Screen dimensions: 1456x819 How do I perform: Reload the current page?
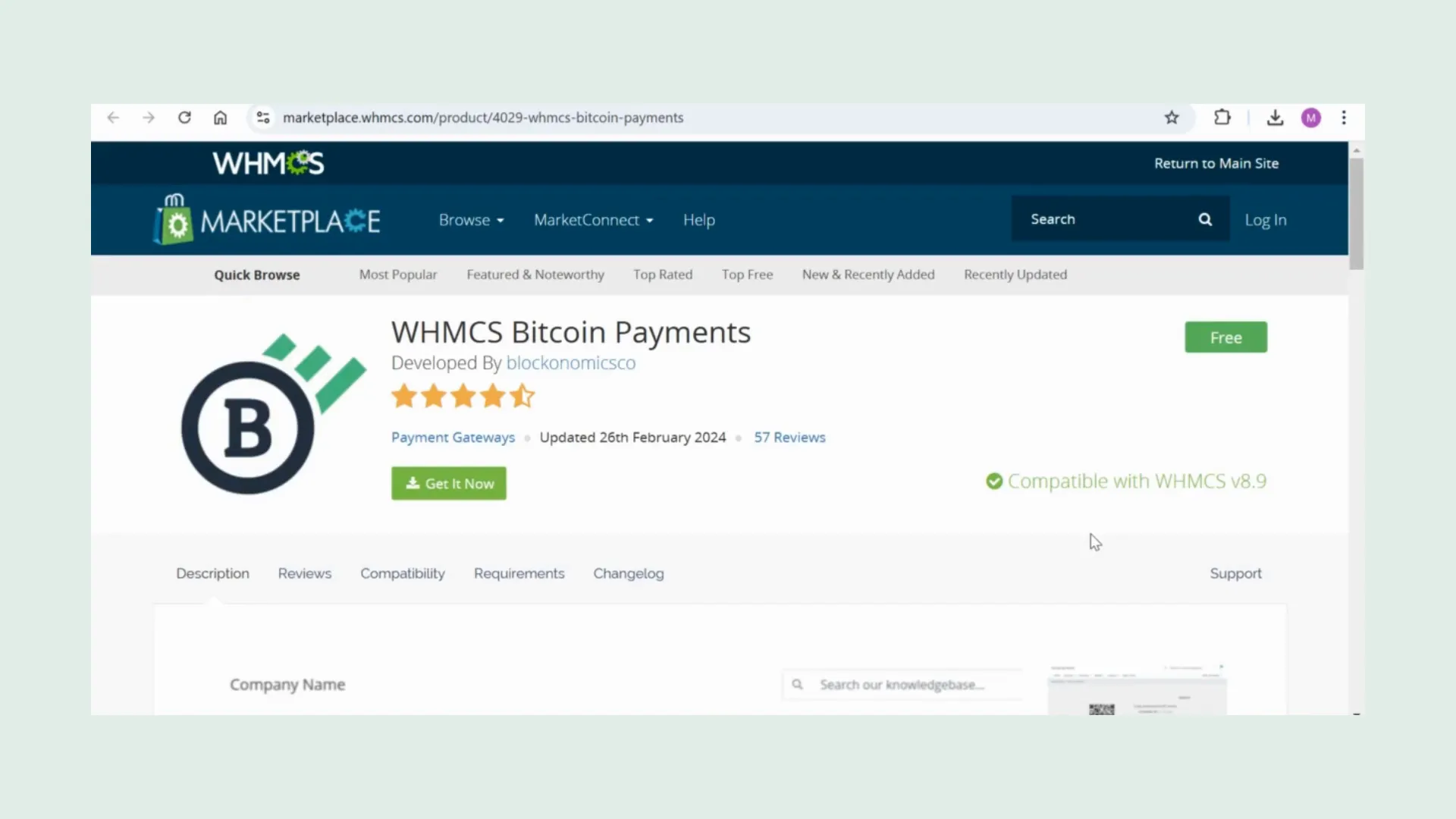(184, 118)
